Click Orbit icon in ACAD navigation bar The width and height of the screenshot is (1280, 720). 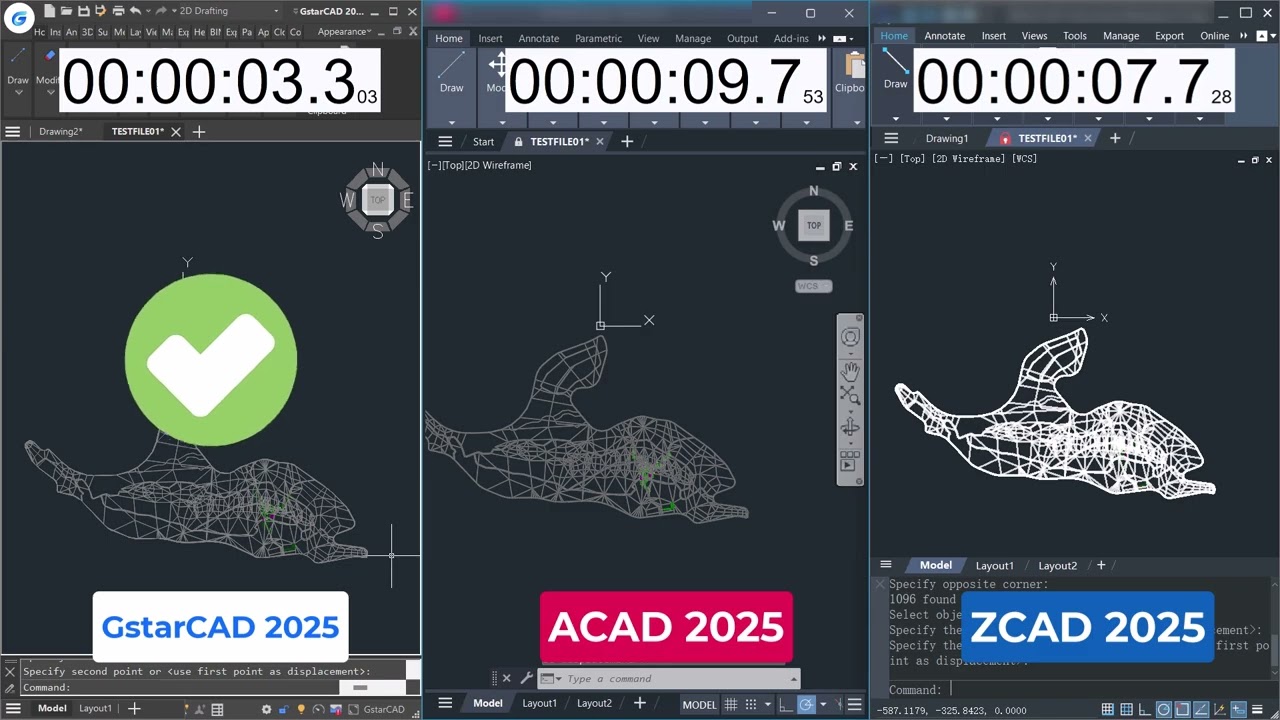[850, 428]
